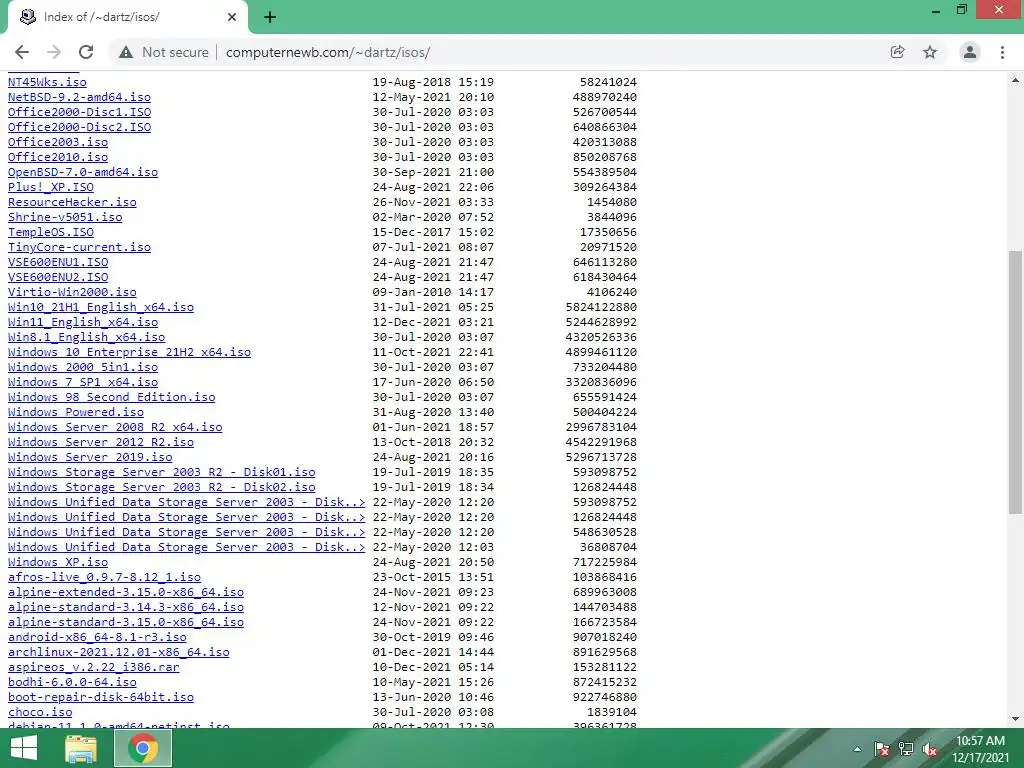Click Windows 10 Enterprise 21H2 x64.iso
This screenshot has width=1024, height=768.
[129, 352]
